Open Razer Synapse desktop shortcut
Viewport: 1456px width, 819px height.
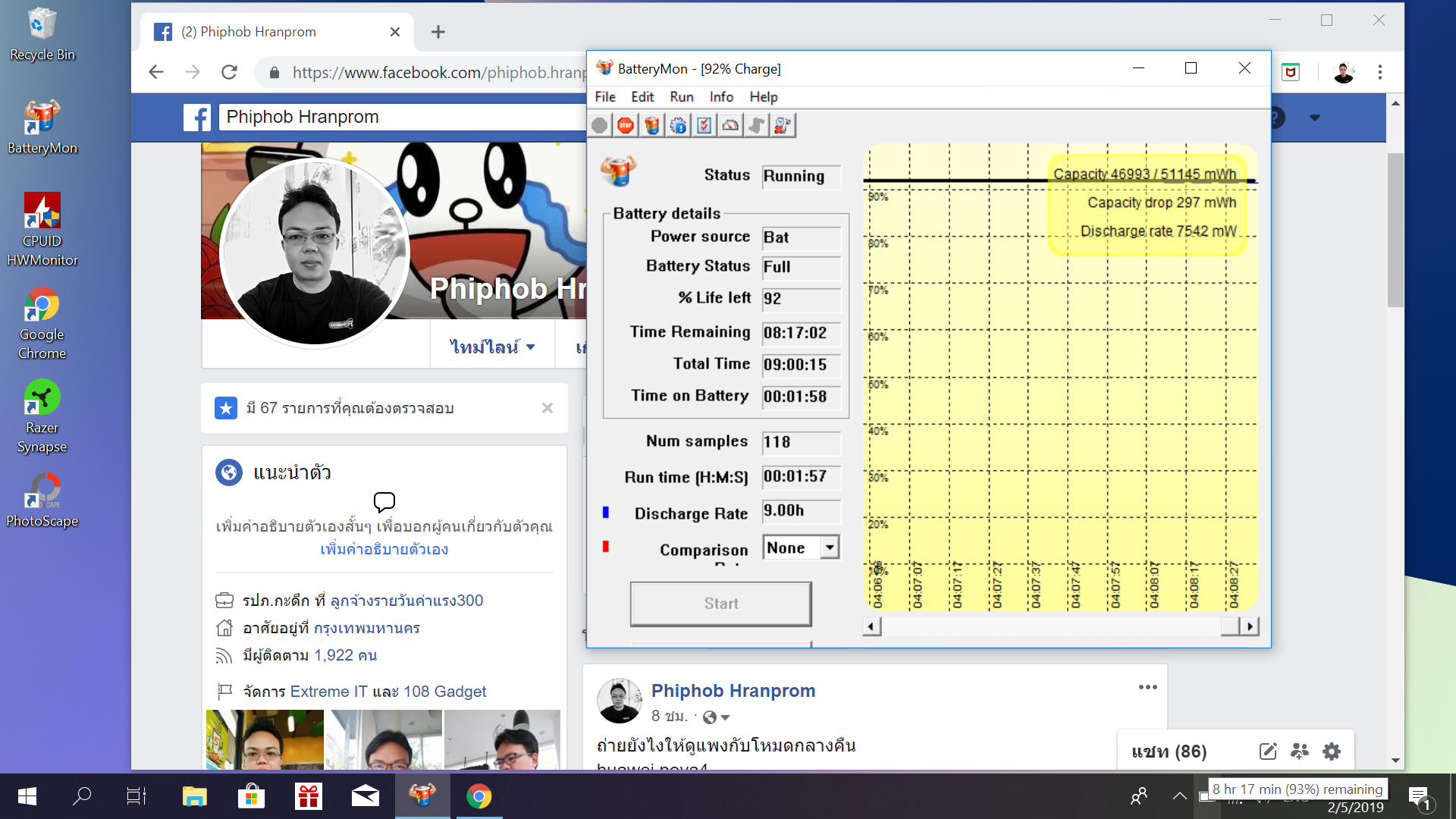(x=42, y=416)
